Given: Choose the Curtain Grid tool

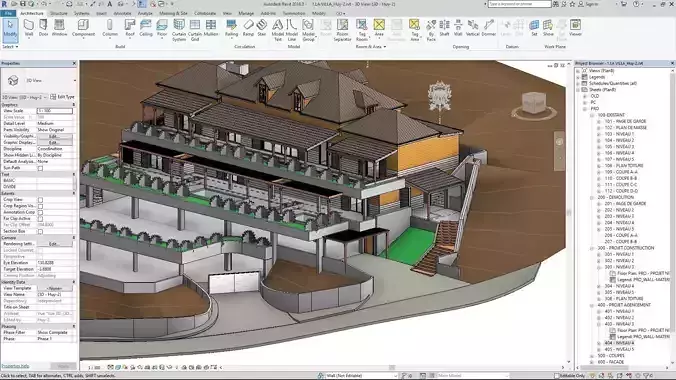Looking at the screenshot, I should (195, 30).
